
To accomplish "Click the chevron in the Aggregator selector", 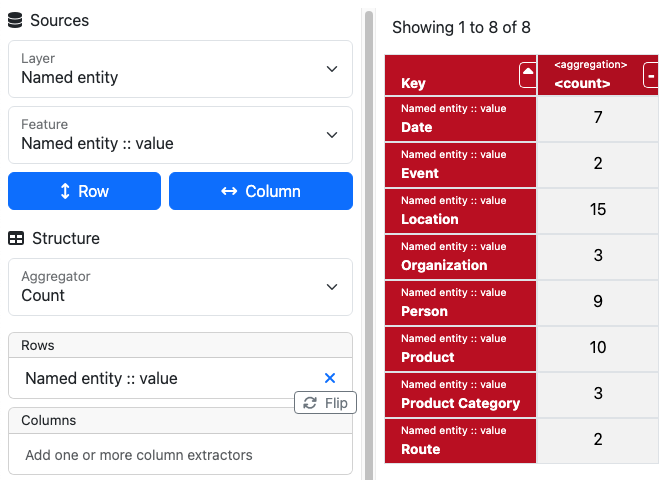I will click(332, 287).
